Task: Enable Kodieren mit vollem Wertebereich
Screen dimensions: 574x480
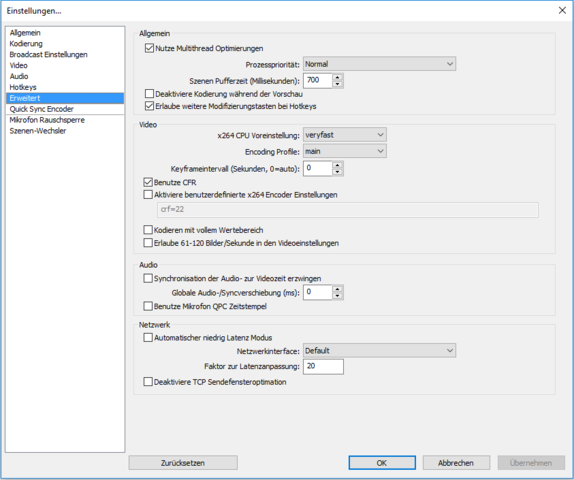Action: tap(148, 230)
